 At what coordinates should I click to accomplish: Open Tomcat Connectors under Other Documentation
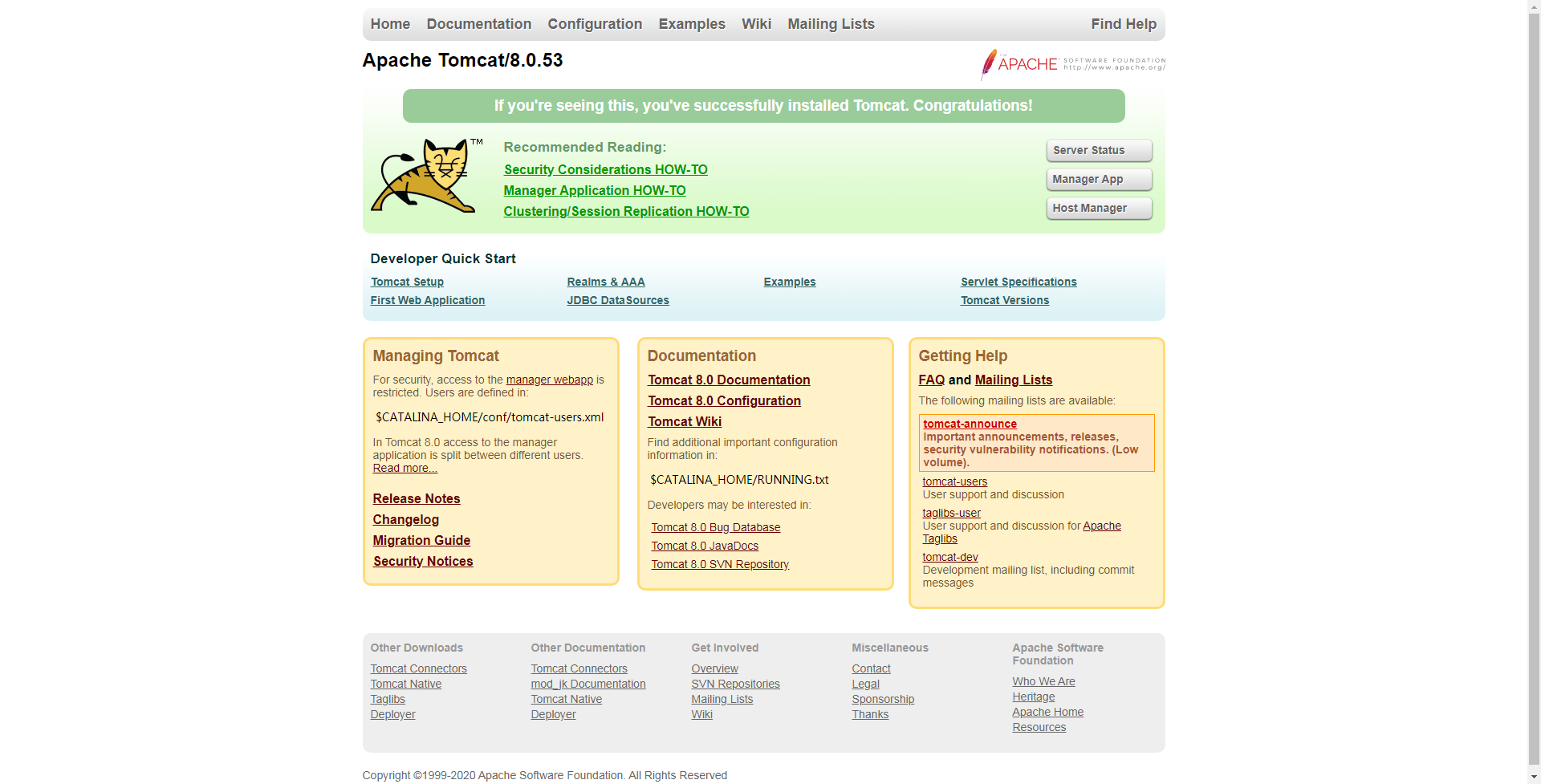click(x=579, y=668)
